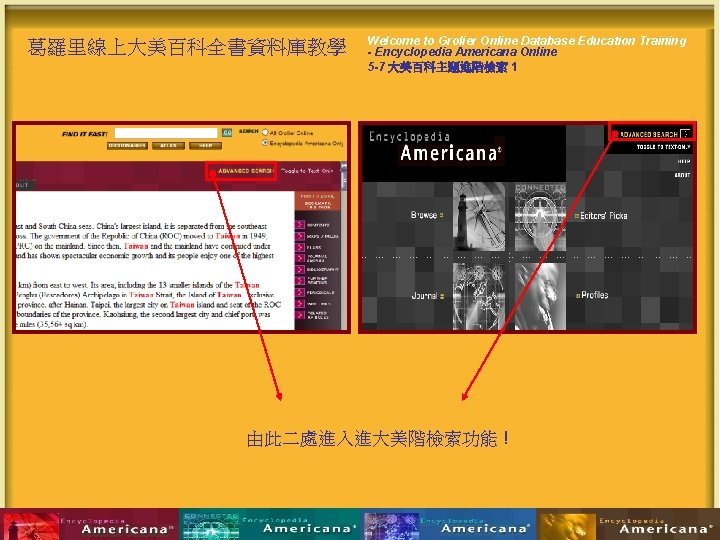Click the caption '由此二處進入進大美階檢索功能！'
This screenshot has width=720, height=540.
tap(378, 439)
